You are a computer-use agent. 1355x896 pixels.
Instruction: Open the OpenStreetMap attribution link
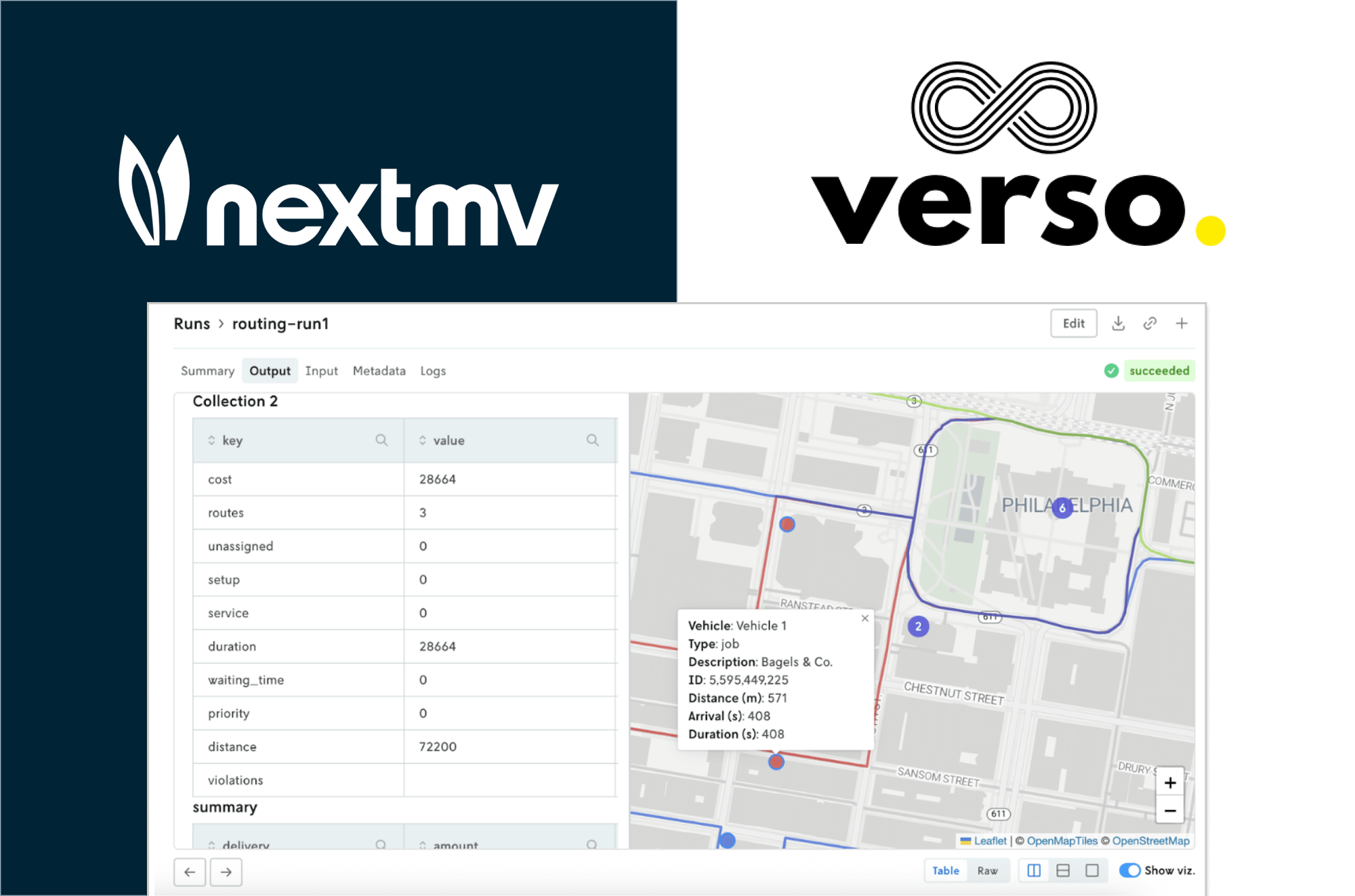[1150, 840]
